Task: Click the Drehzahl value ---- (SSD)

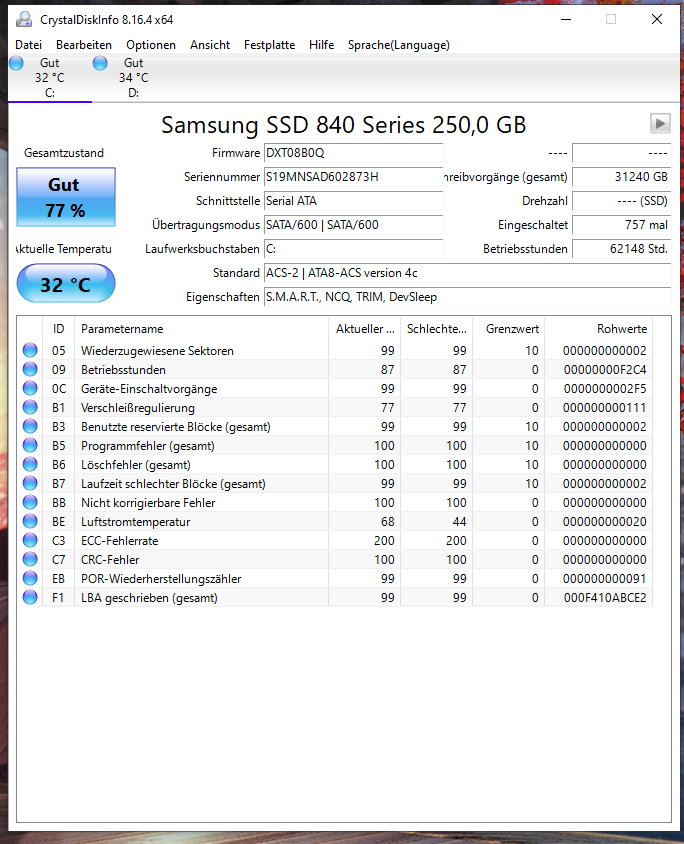Action: [622, 201]
